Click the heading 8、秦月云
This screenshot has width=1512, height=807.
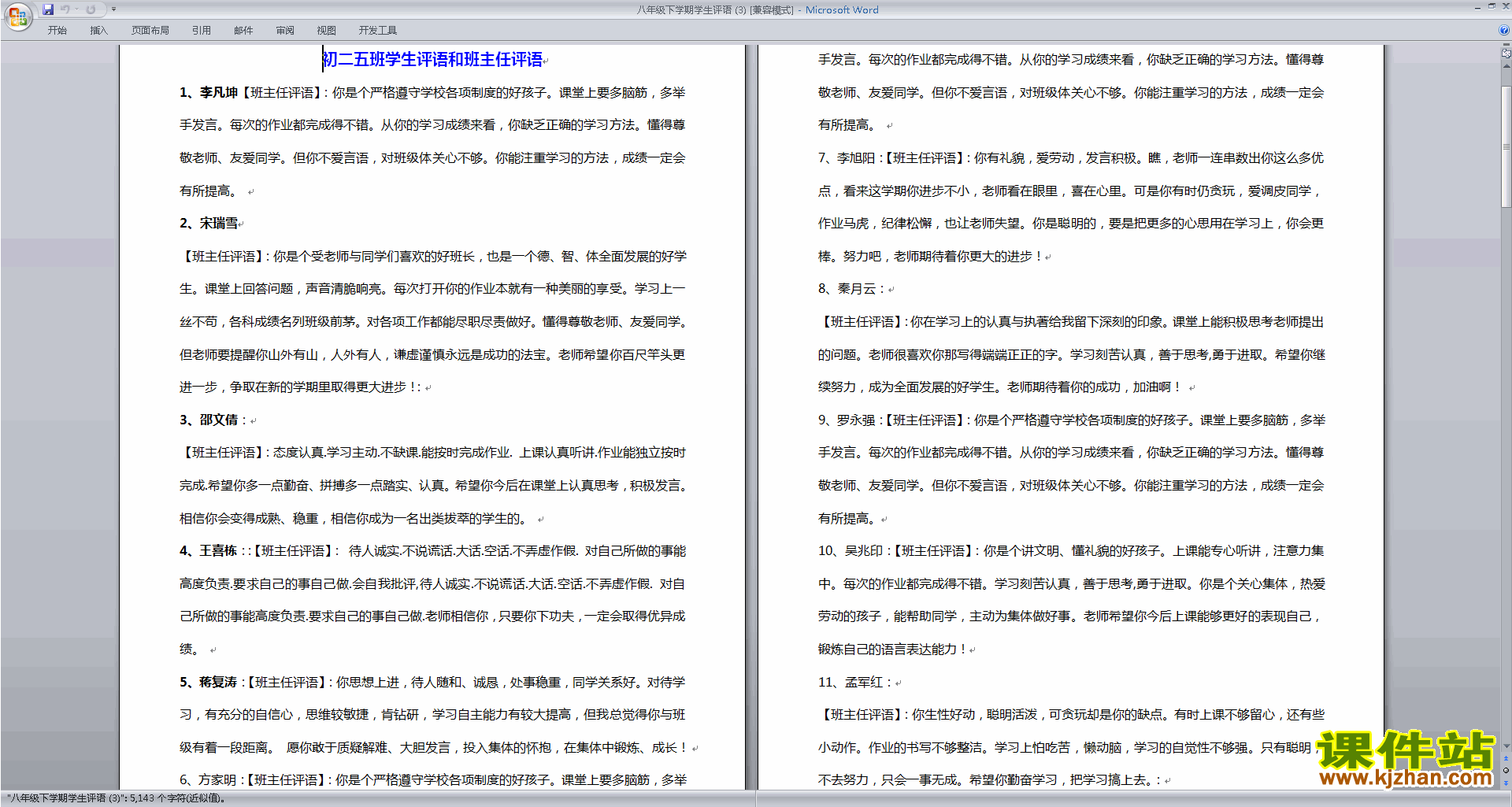click(x=847, y=289)
